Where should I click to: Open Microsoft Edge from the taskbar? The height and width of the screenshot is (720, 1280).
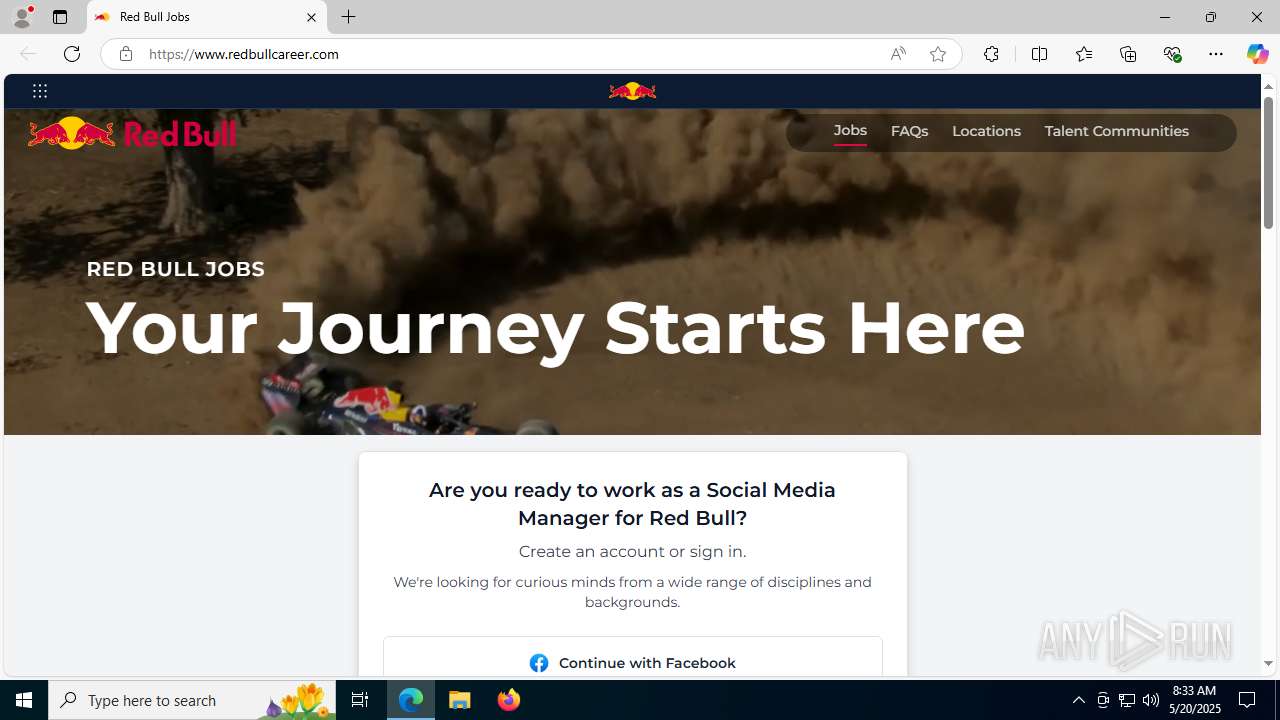(411, 700)
